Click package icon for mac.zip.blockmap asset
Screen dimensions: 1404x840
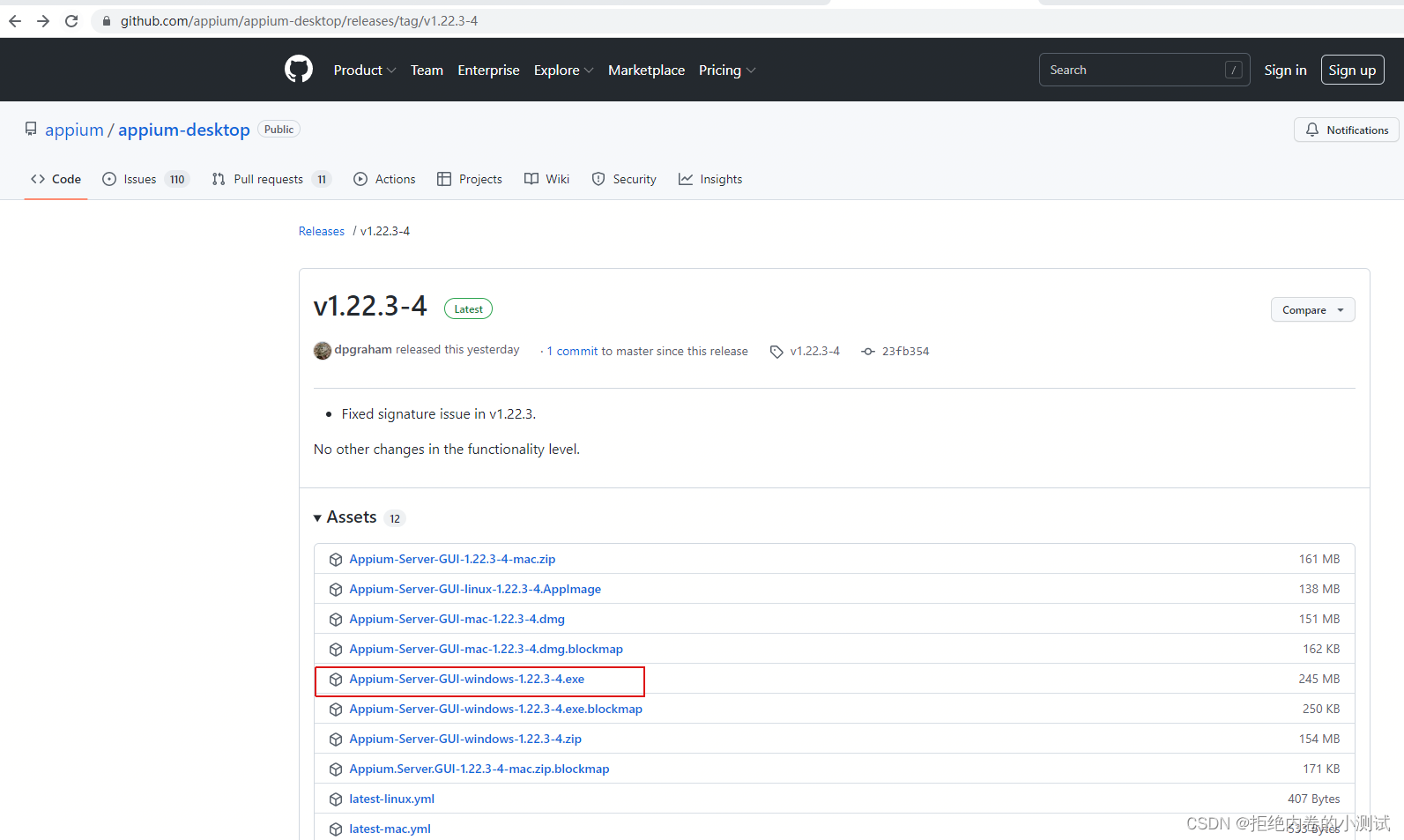[x=336, y=769]
